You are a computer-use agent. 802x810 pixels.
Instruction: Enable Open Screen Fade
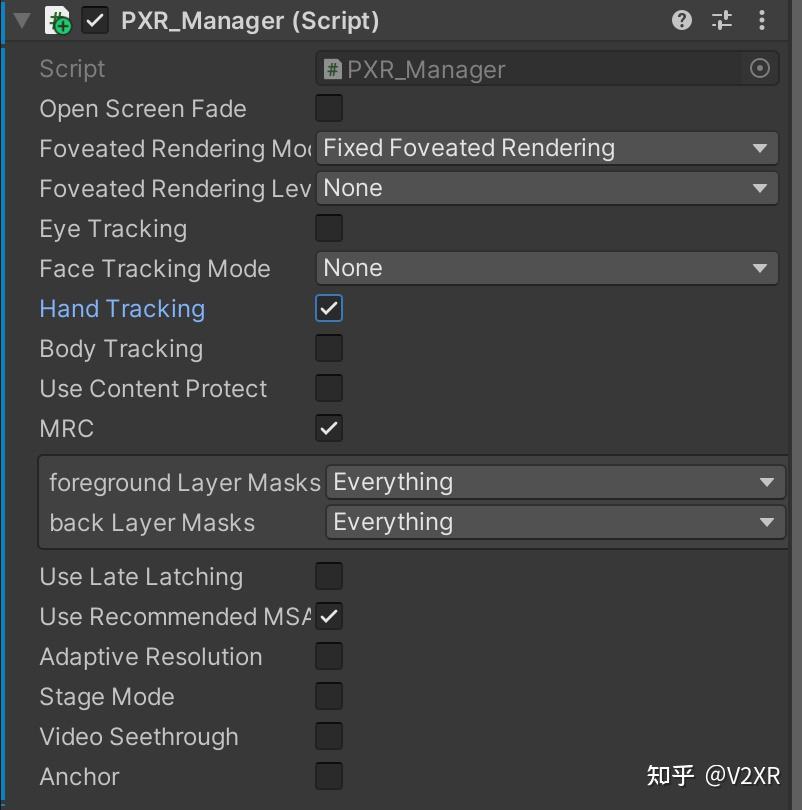[x=329, y=108]
